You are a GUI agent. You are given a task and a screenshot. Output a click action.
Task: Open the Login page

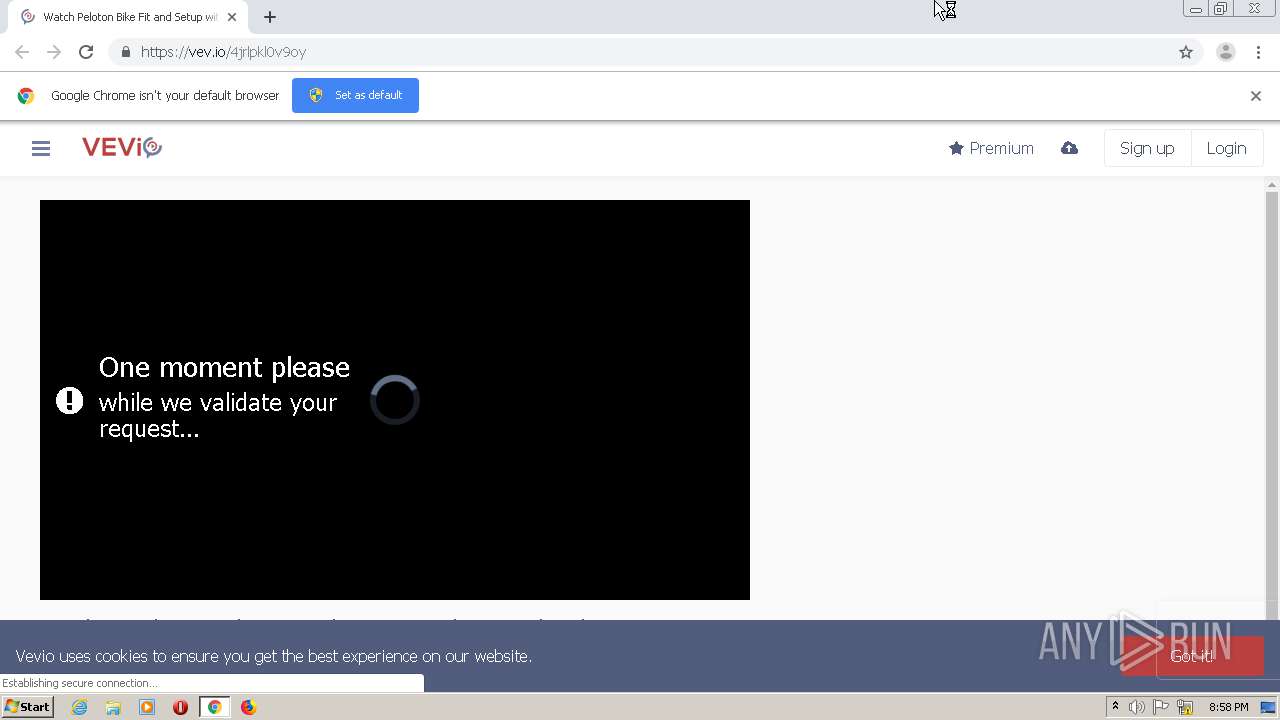[x=1226, y=148]
